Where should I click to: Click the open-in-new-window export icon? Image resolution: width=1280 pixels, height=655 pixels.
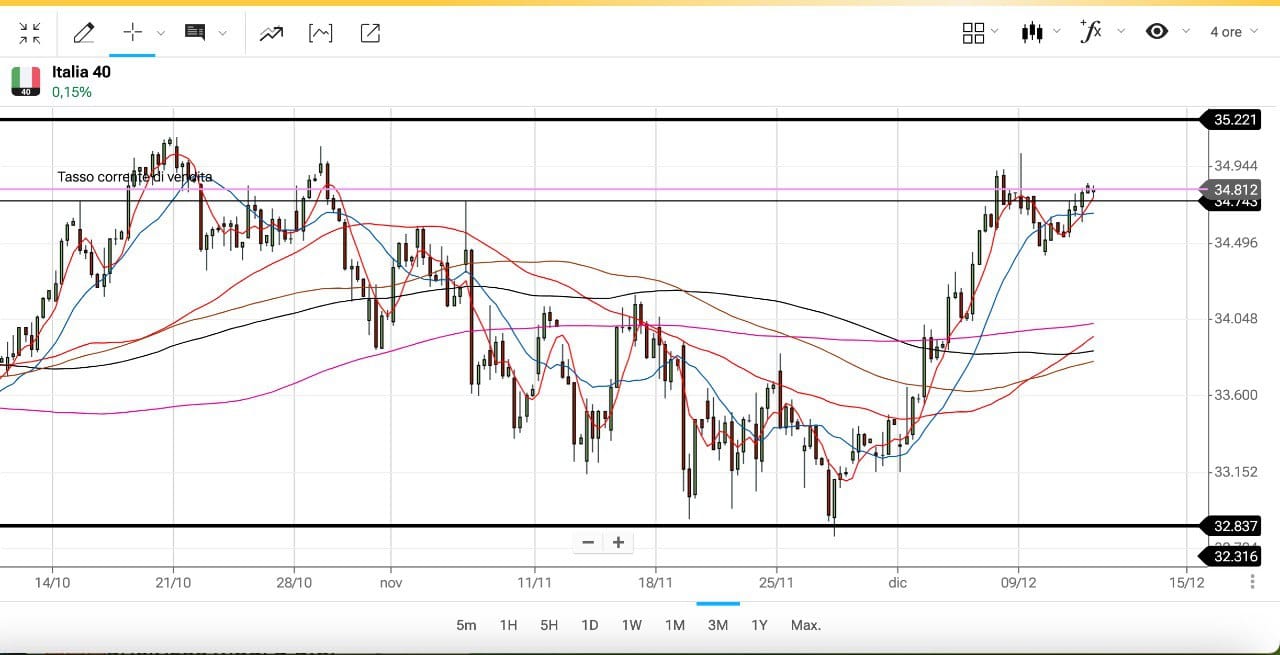pos(370,33)
